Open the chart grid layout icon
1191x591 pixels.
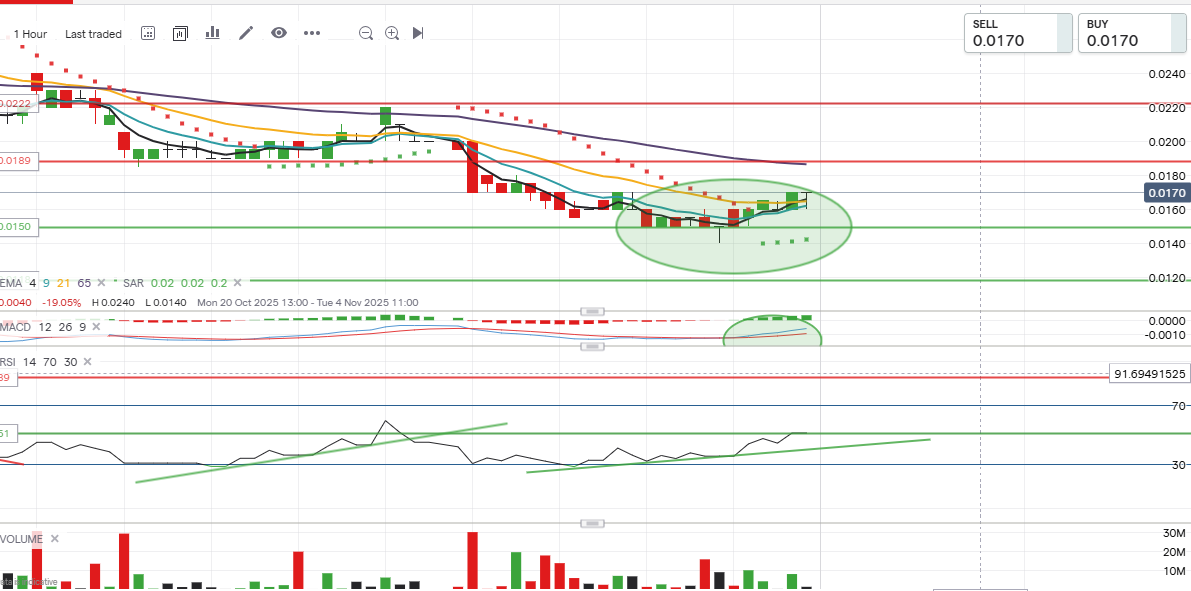tap(148, 33)
